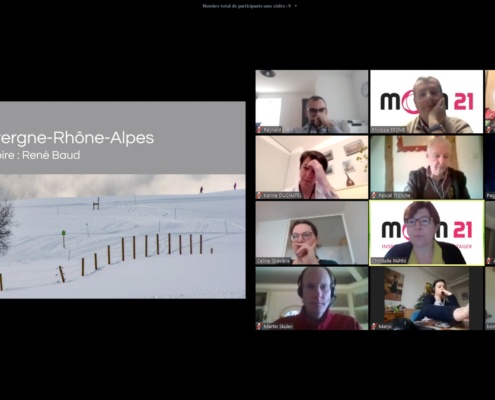Viewport: 495px width, 400px height.
Task: Click Karine DUCHATEL's muted microphone icon
Action: [x=259, y=195]
